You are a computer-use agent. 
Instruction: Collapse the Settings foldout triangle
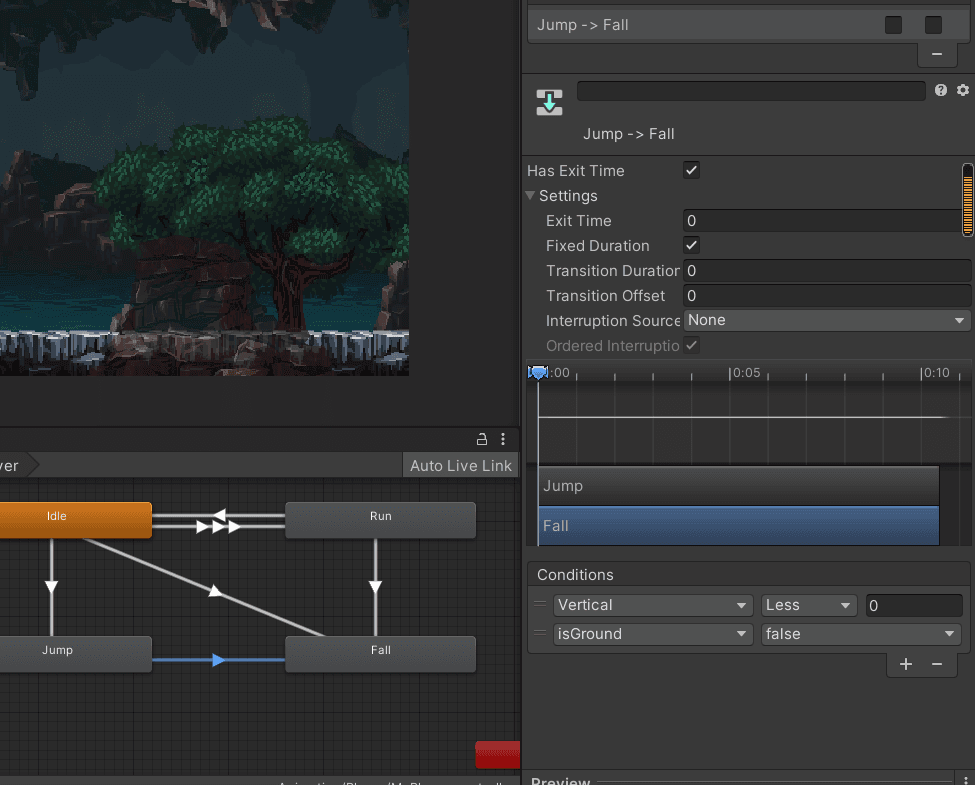(530, 195)
